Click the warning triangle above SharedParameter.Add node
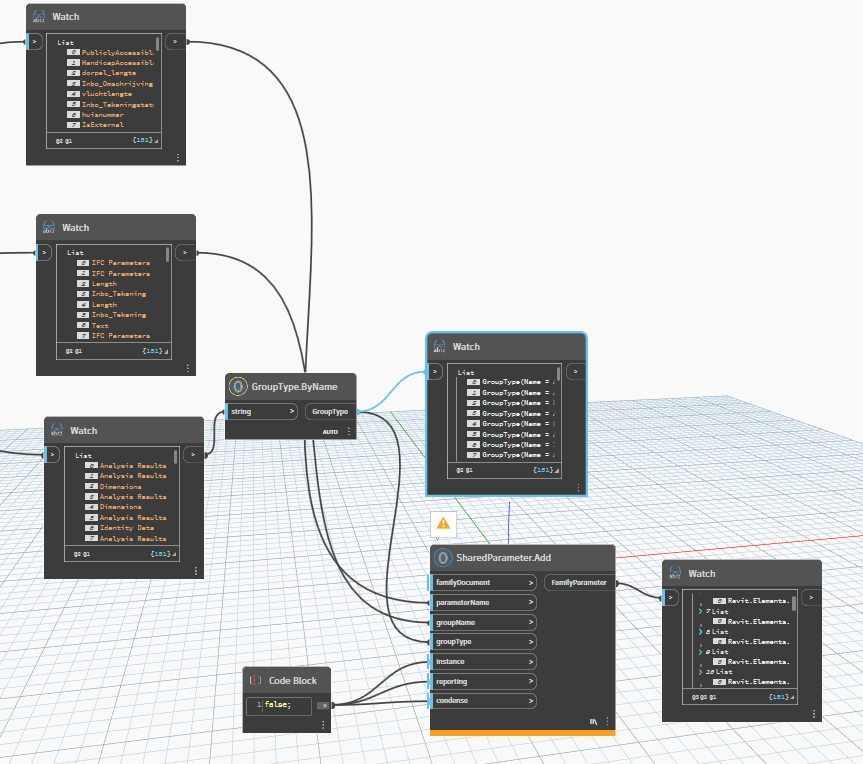The width and height of the screenshot is (863, 764). (x=441, y=522)
